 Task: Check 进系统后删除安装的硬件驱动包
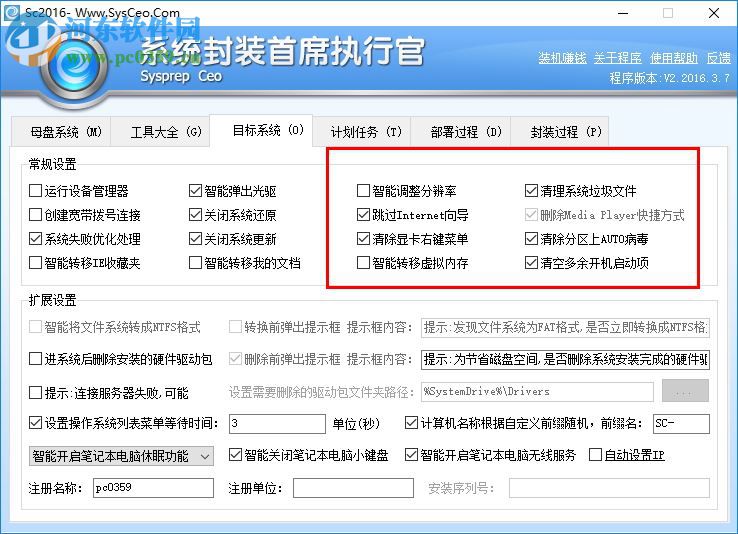[x=35, y=359]
